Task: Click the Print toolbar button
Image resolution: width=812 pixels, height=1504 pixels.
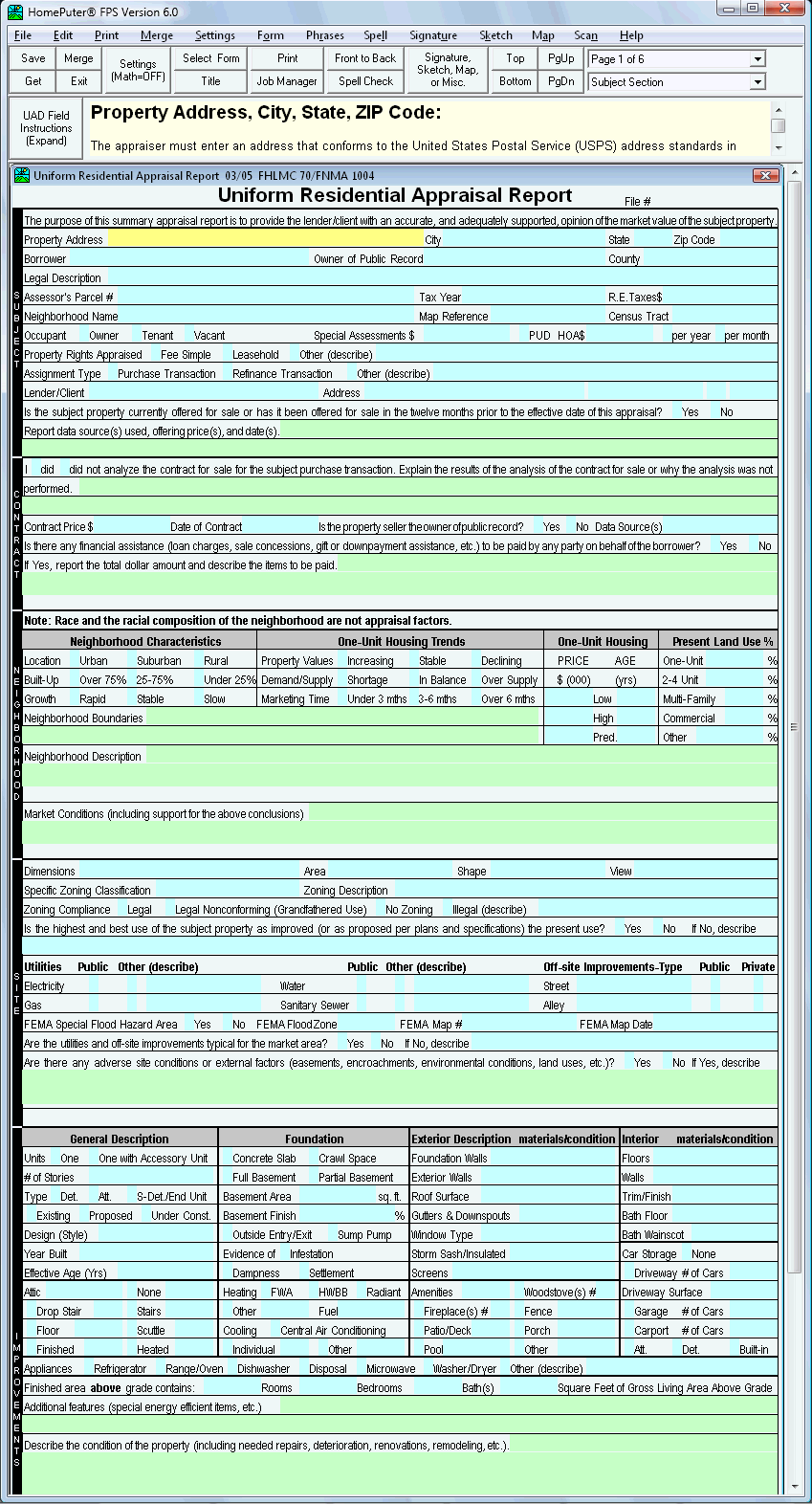Action: pos(287,58)
